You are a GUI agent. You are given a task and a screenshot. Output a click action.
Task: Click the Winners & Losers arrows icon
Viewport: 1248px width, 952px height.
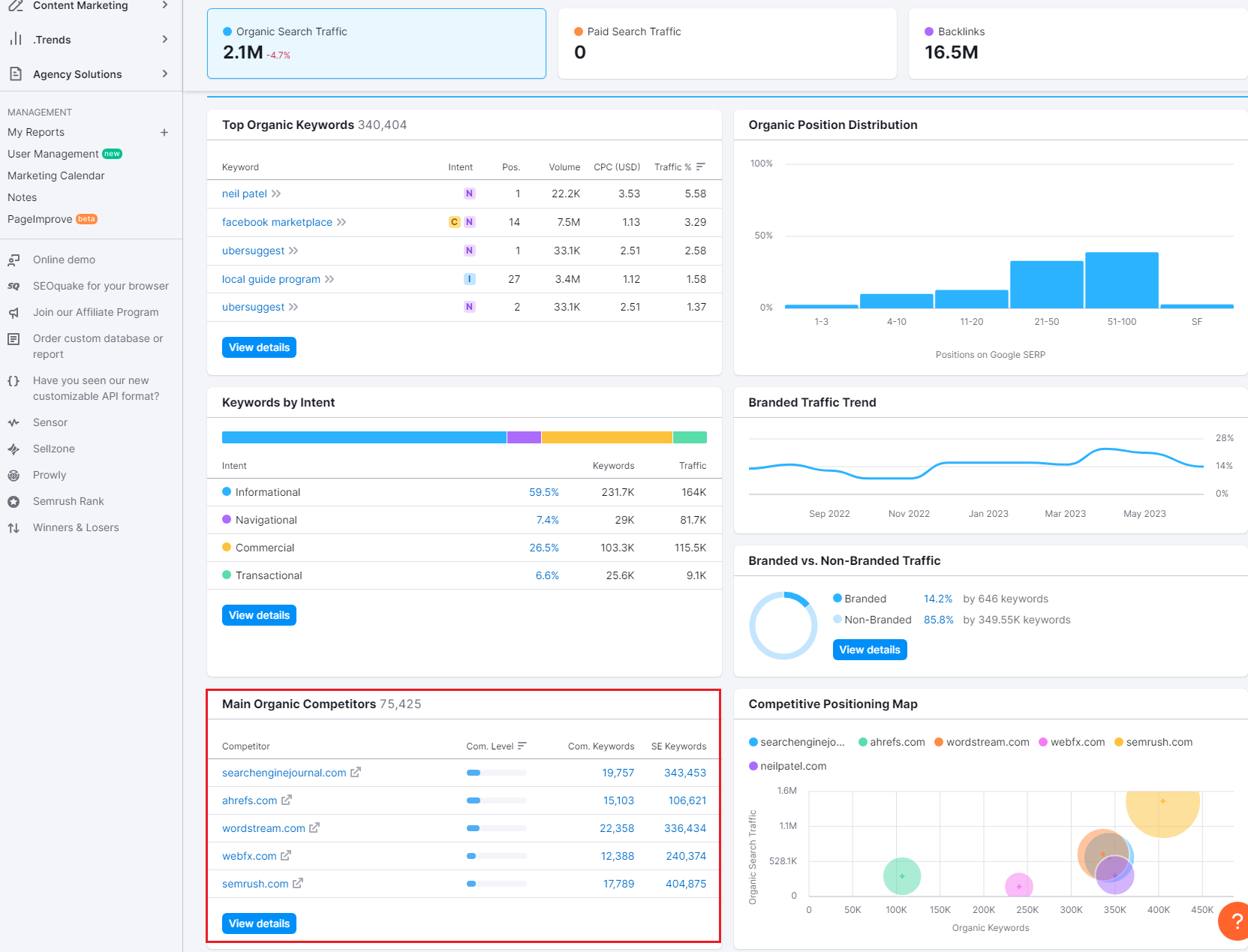click(x=14, y=528)
